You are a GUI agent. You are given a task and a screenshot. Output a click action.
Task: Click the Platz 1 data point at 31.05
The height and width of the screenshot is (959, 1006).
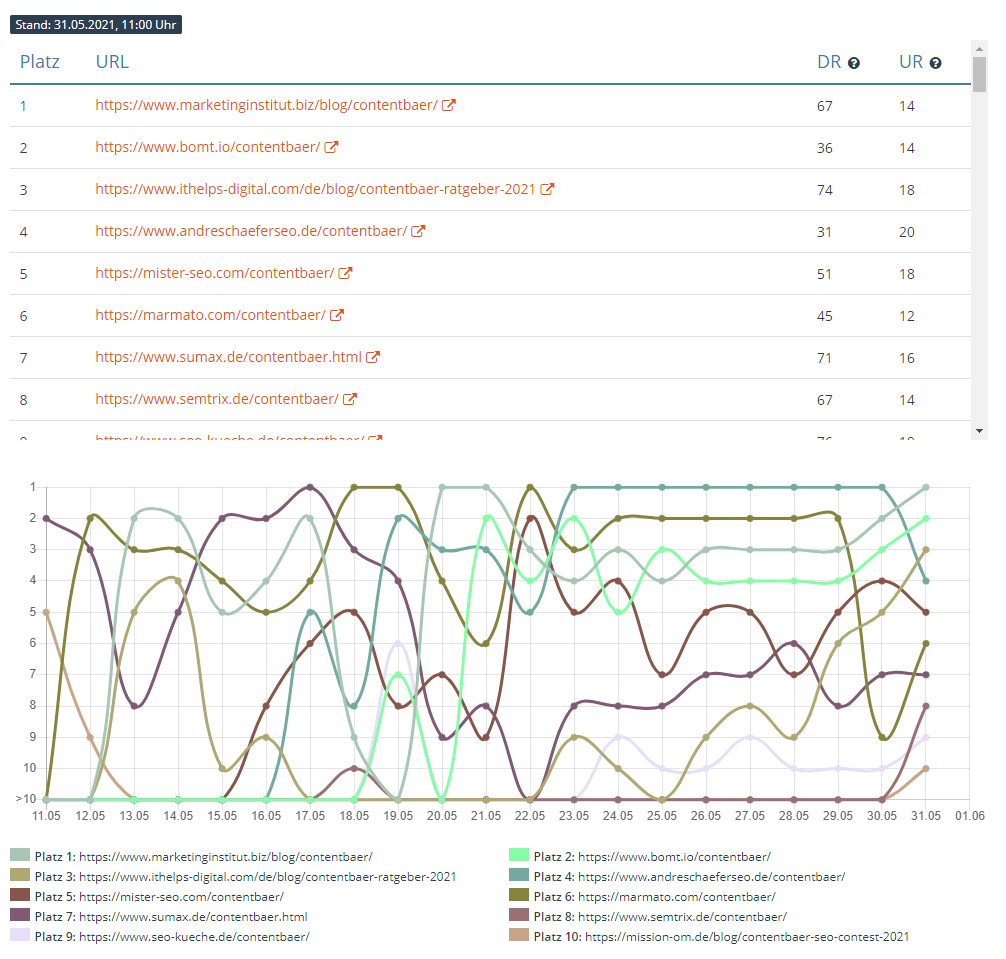(x=926, y=487)
